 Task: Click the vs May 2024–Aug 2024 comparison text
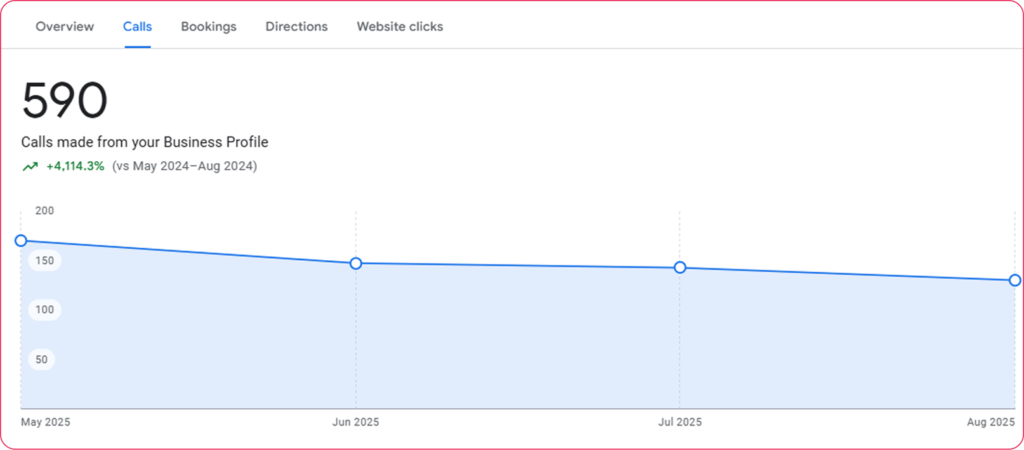coord(185,167)
